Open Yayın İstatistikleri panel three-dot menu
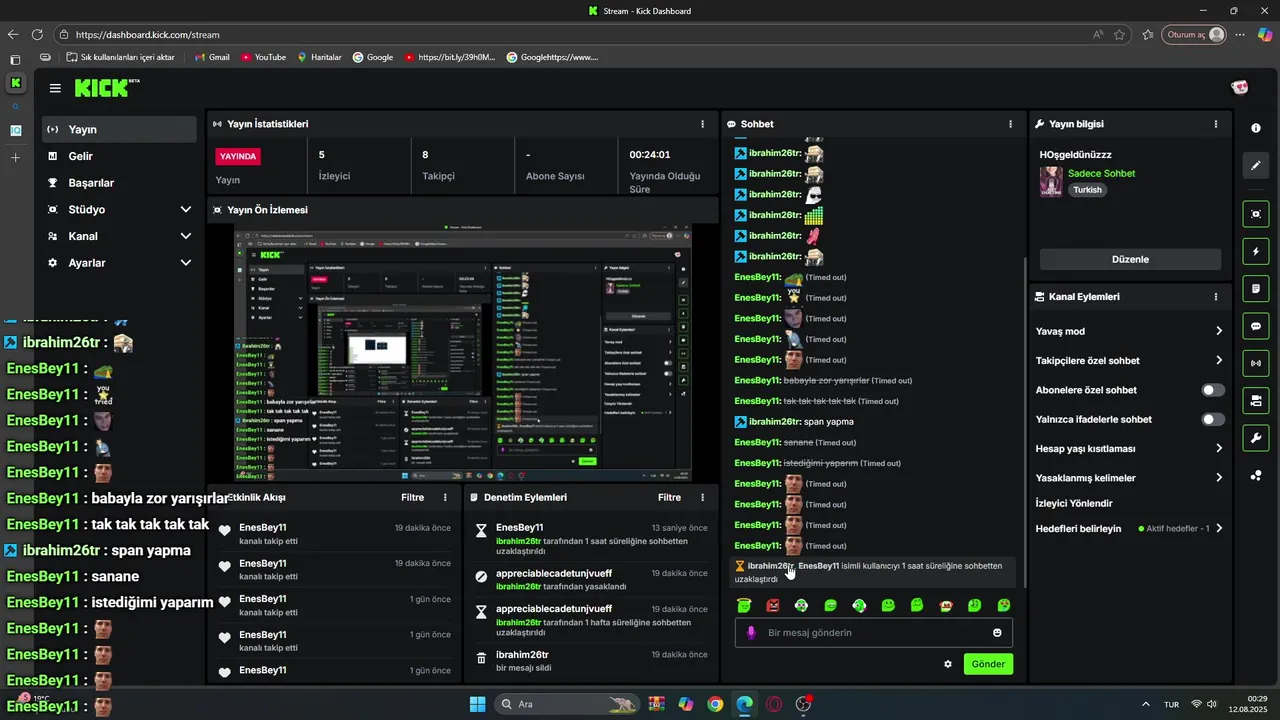 point(703,124)
